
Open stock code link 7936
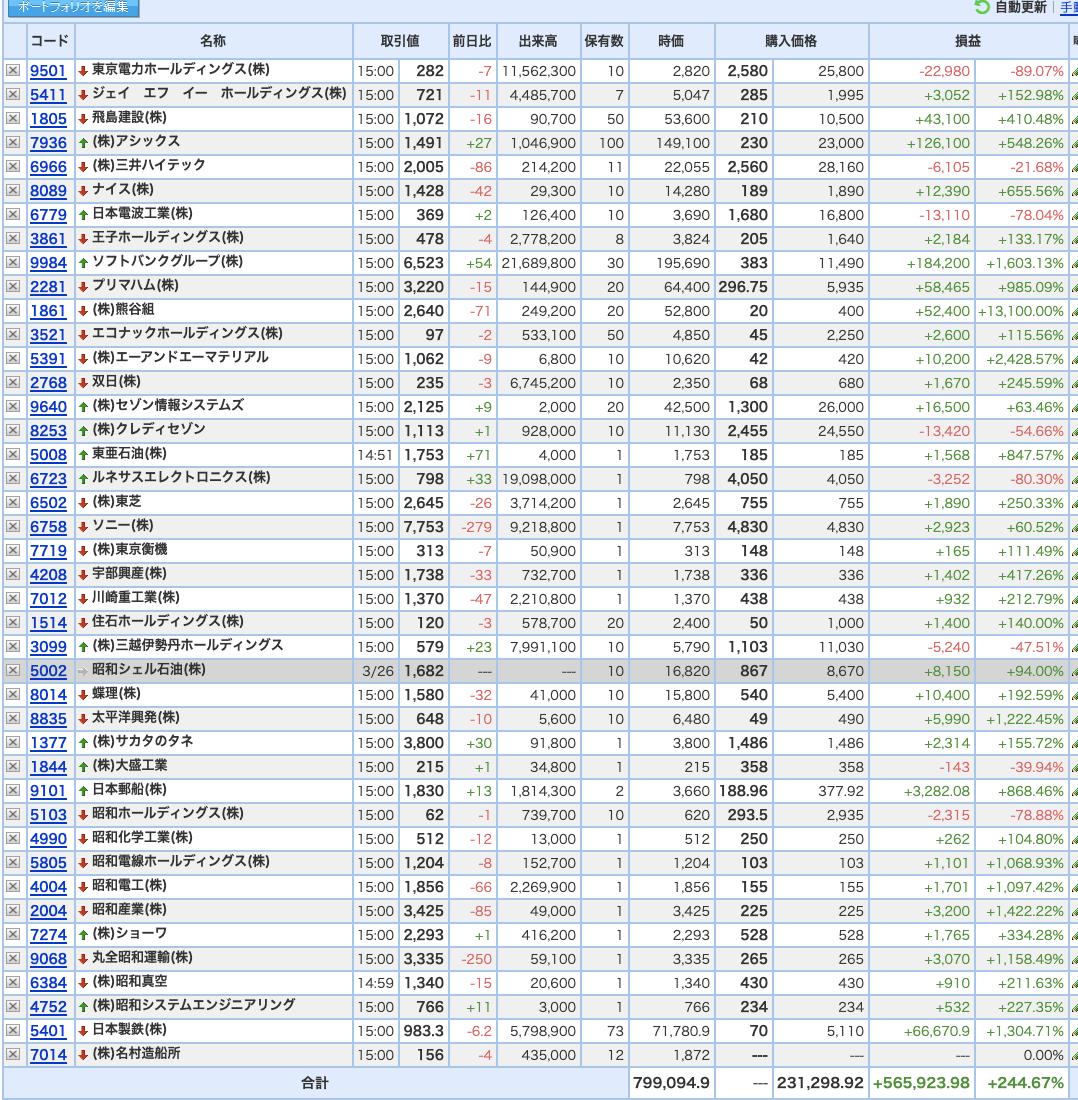coord(48,143)
